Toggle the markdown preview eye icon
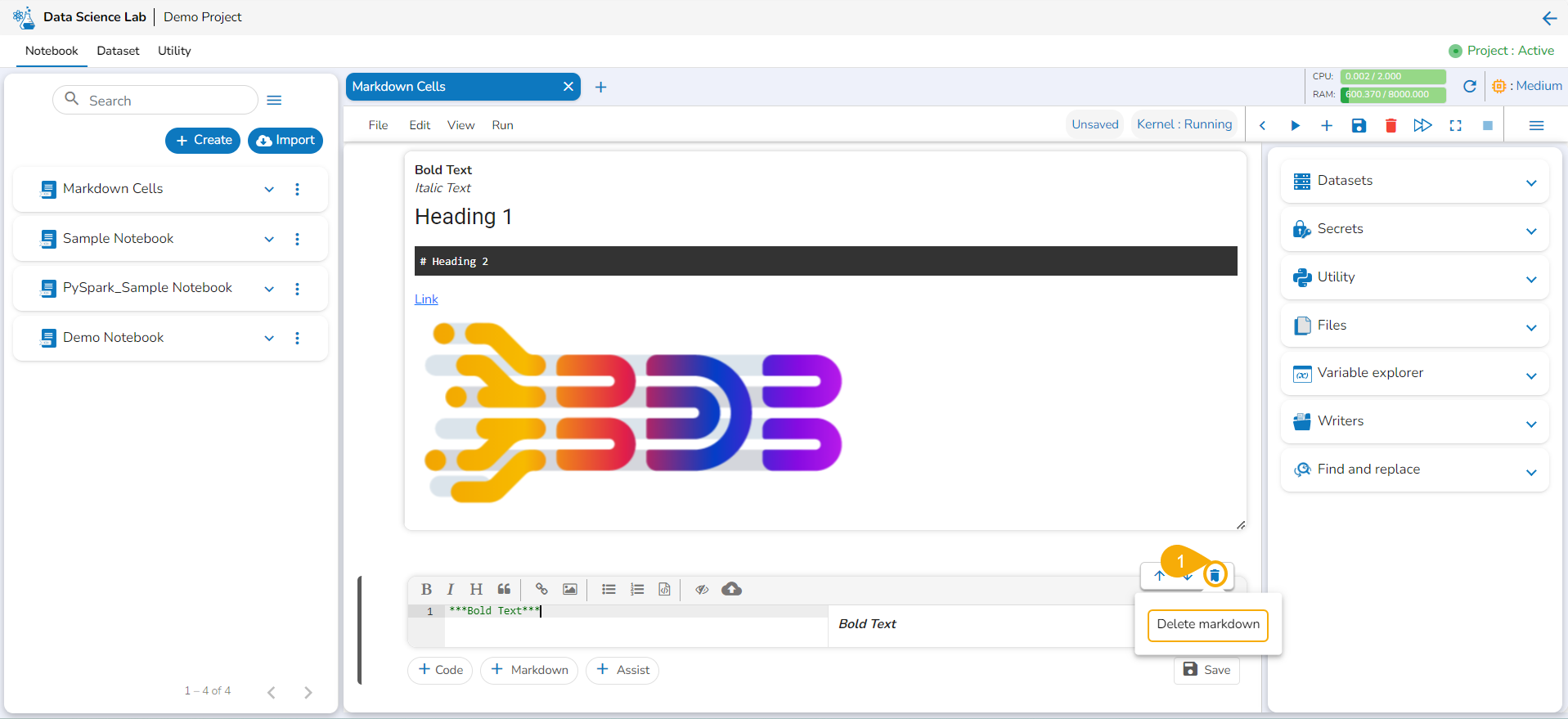The image size is (1568, 719). 702,589
